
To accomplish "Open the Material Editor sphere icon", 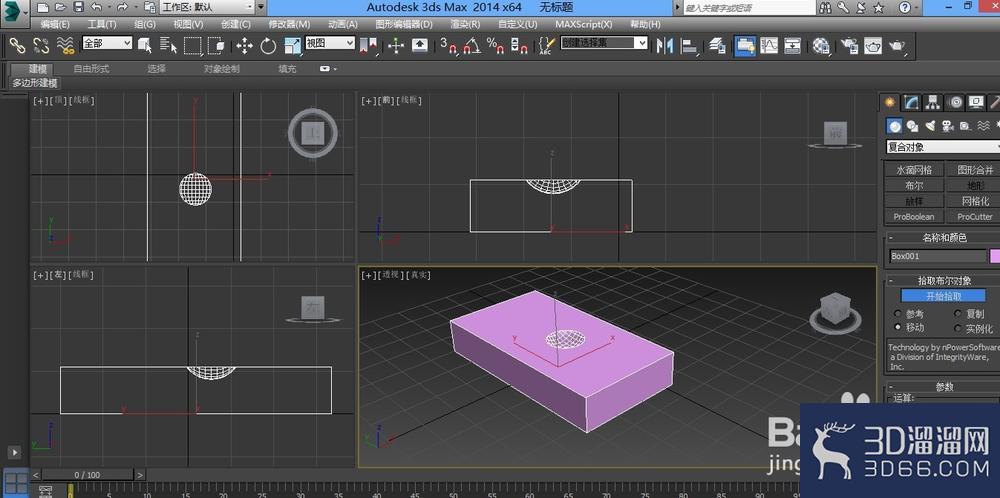I will (x=821, y=45).
